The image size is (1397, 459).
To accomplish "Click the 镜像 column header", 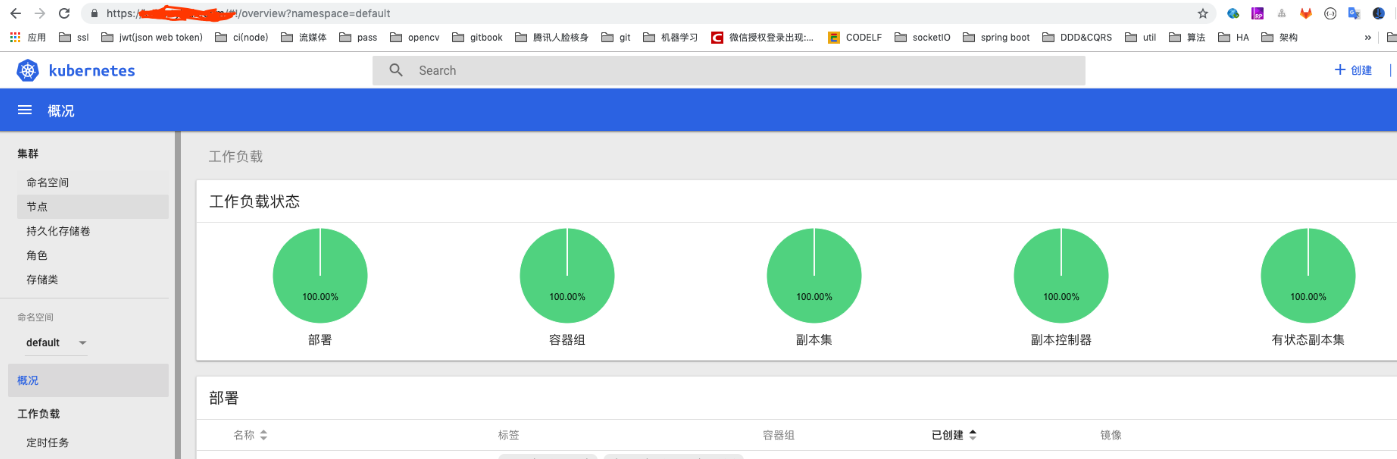I will click(1111, 435).
